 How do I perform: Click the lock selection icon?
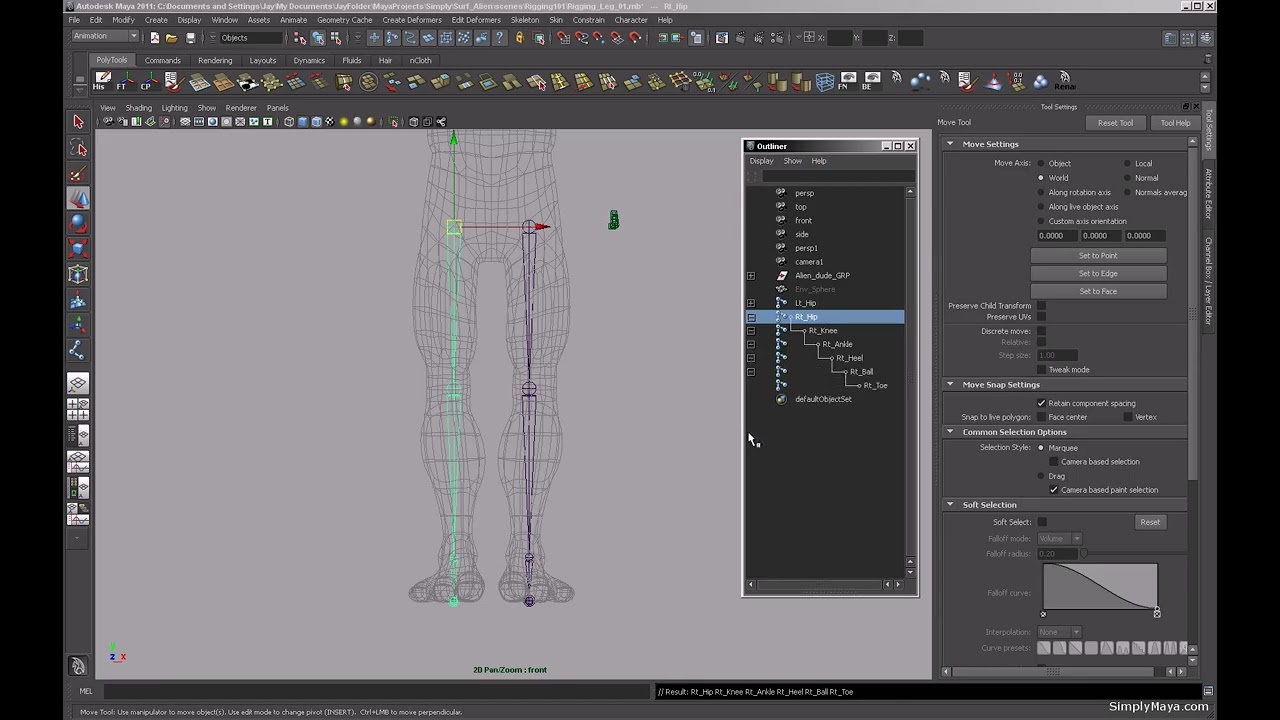(519, 38)
